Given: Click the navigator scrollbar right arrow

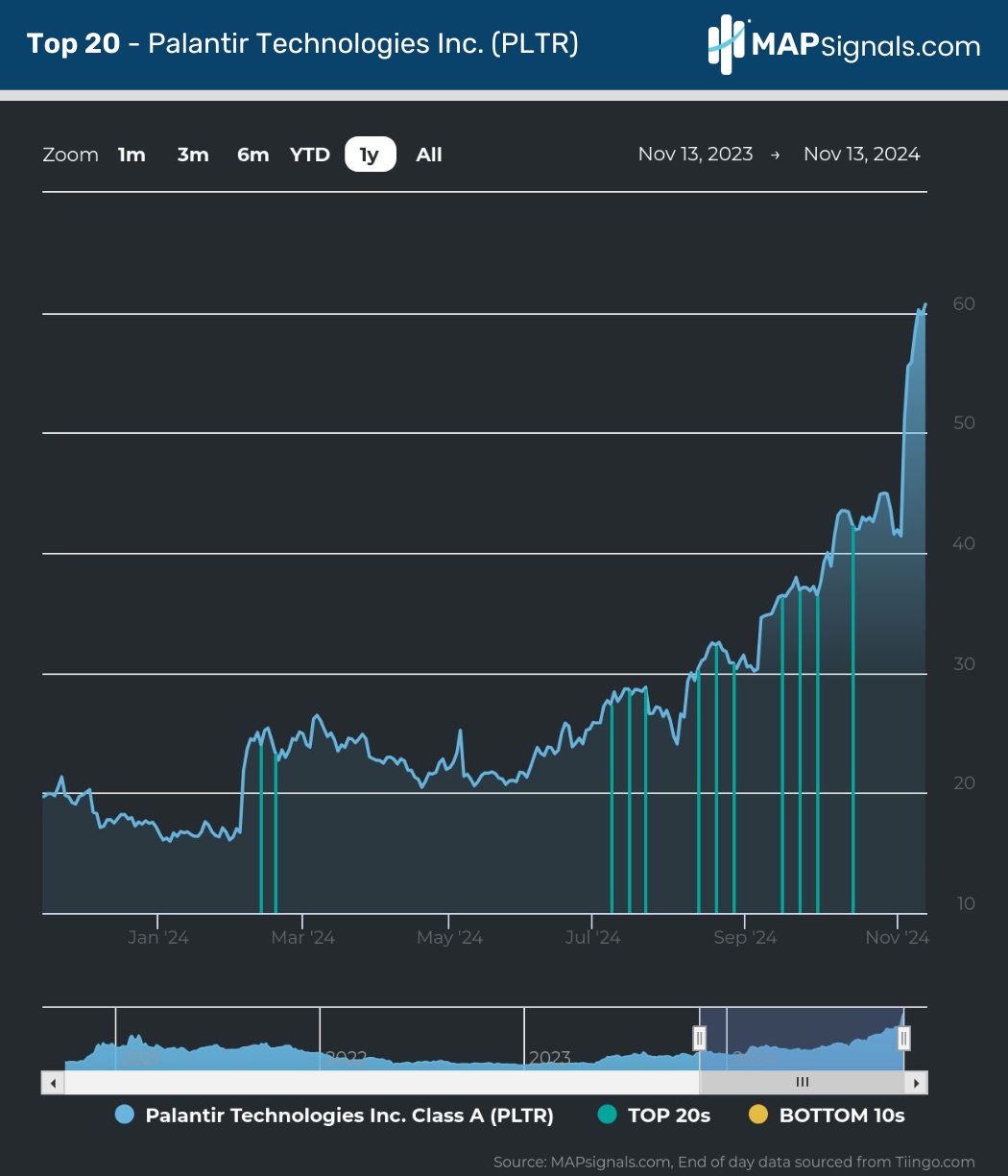Looking at the screenshot, I should pos(917,1083).
